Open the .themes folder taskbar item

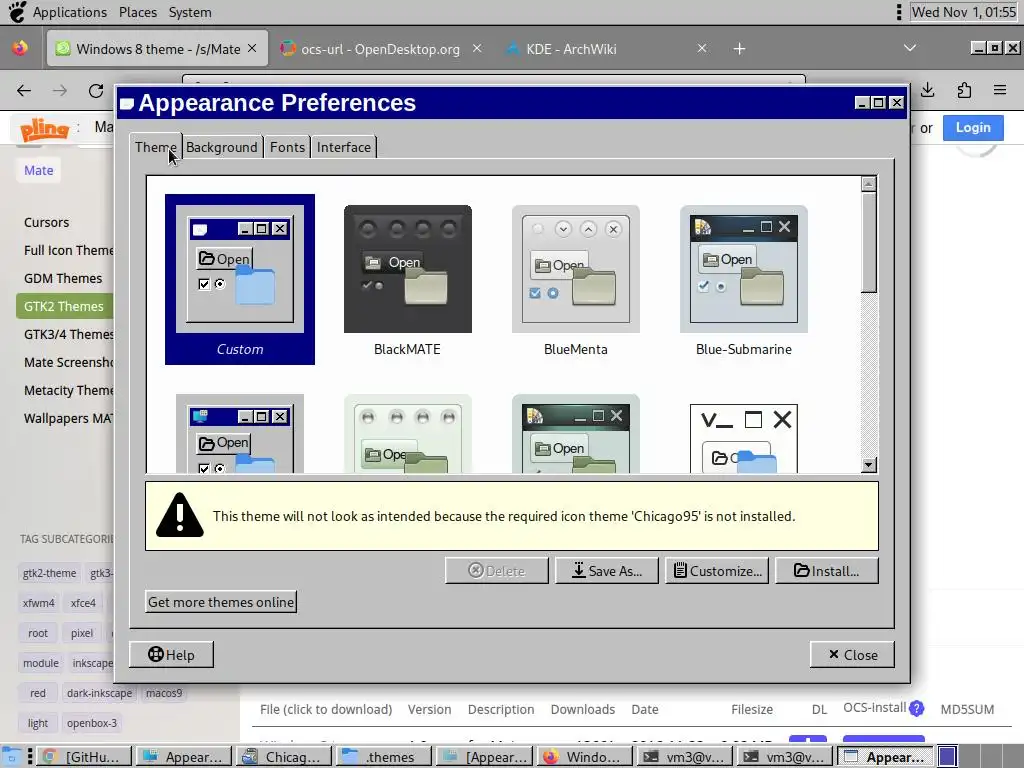pos(384,757)
